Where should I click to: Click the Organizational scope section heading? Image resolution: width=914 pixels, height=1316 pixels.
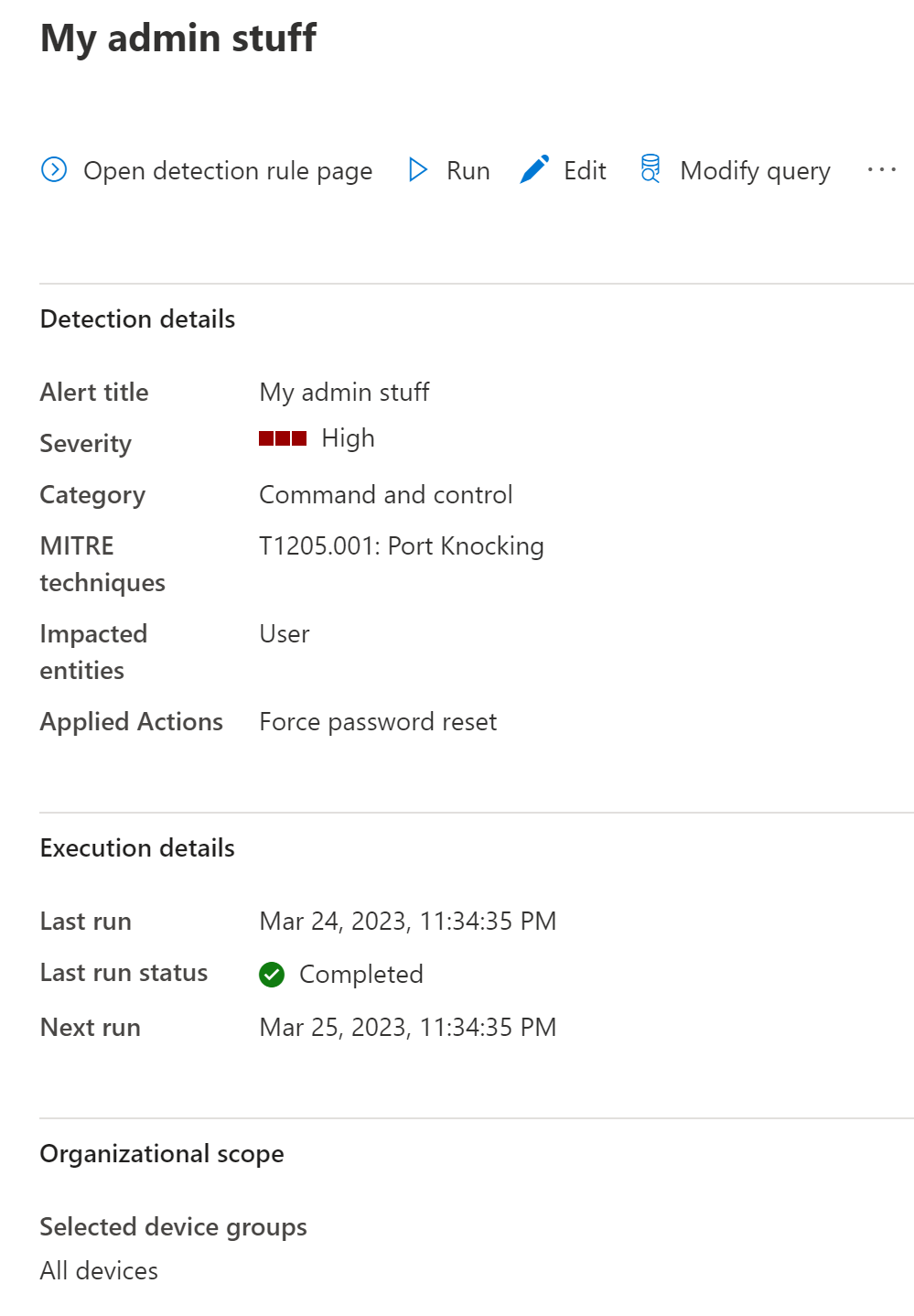(162, 1154)
